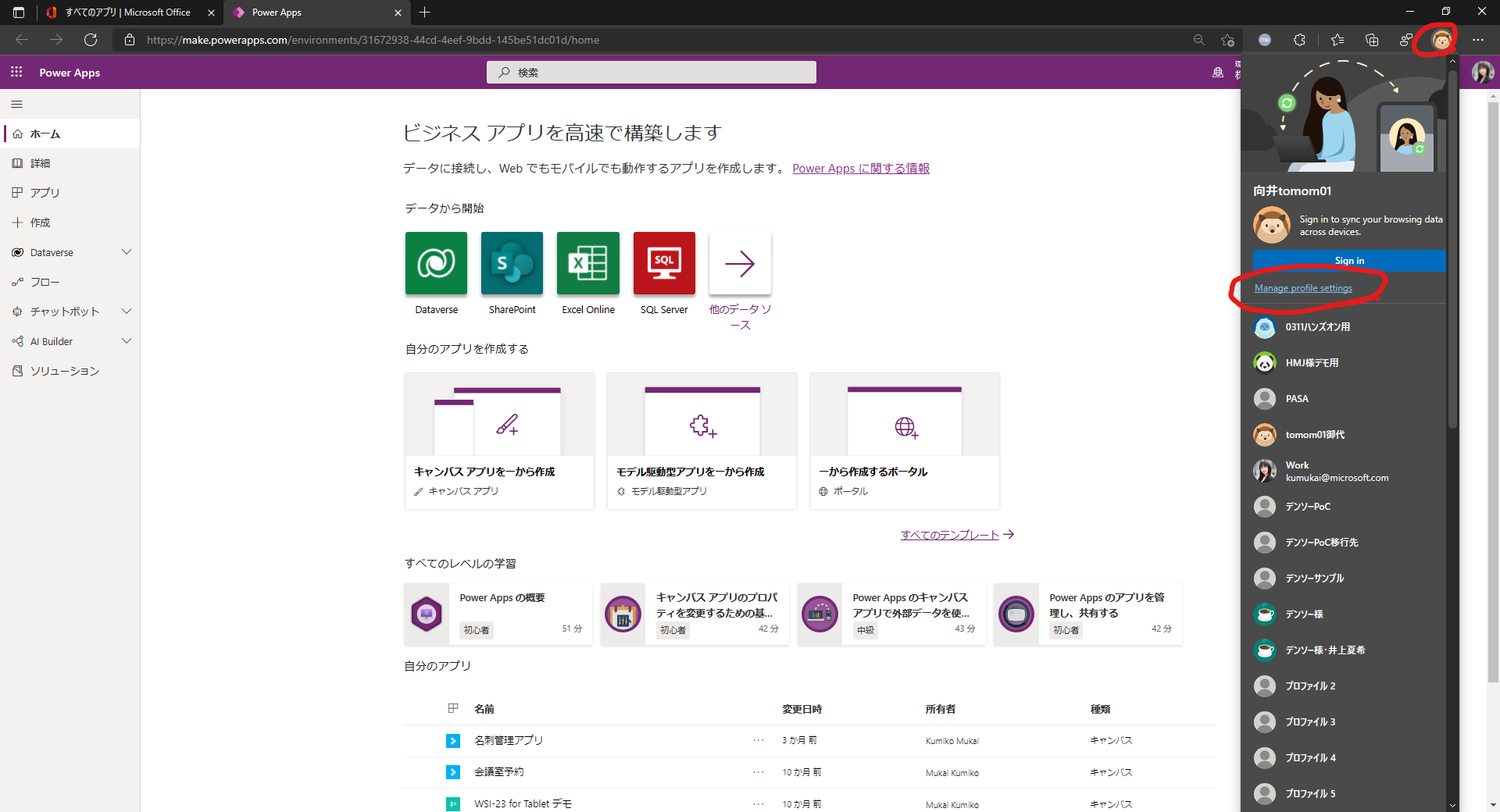Show more options for 会議室予約
Screen dimensions: 1500x812
759,772
